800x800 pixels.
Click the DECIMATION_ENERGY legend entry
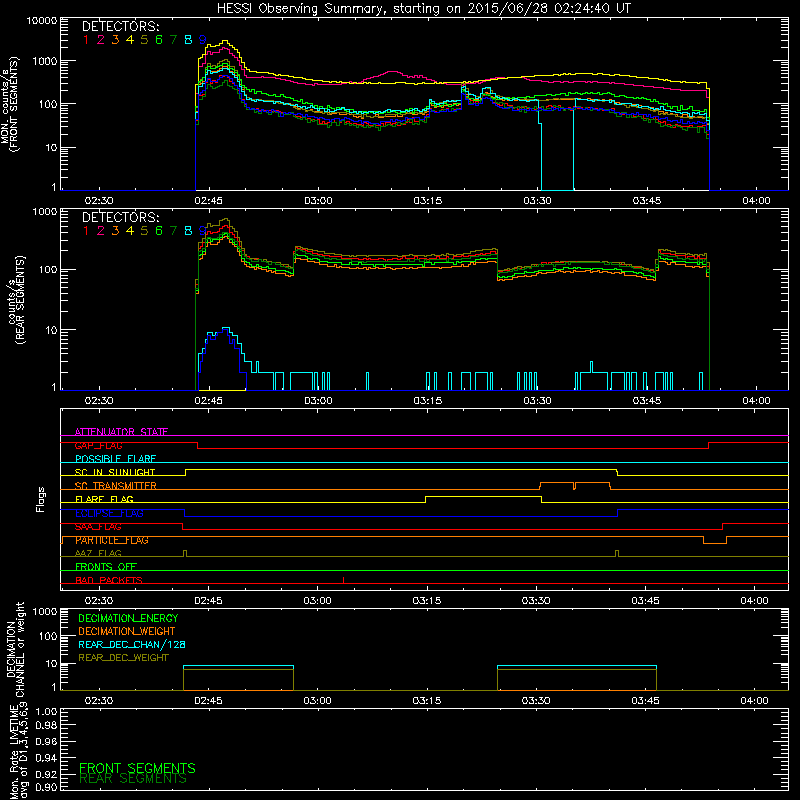tap(128, 618)
